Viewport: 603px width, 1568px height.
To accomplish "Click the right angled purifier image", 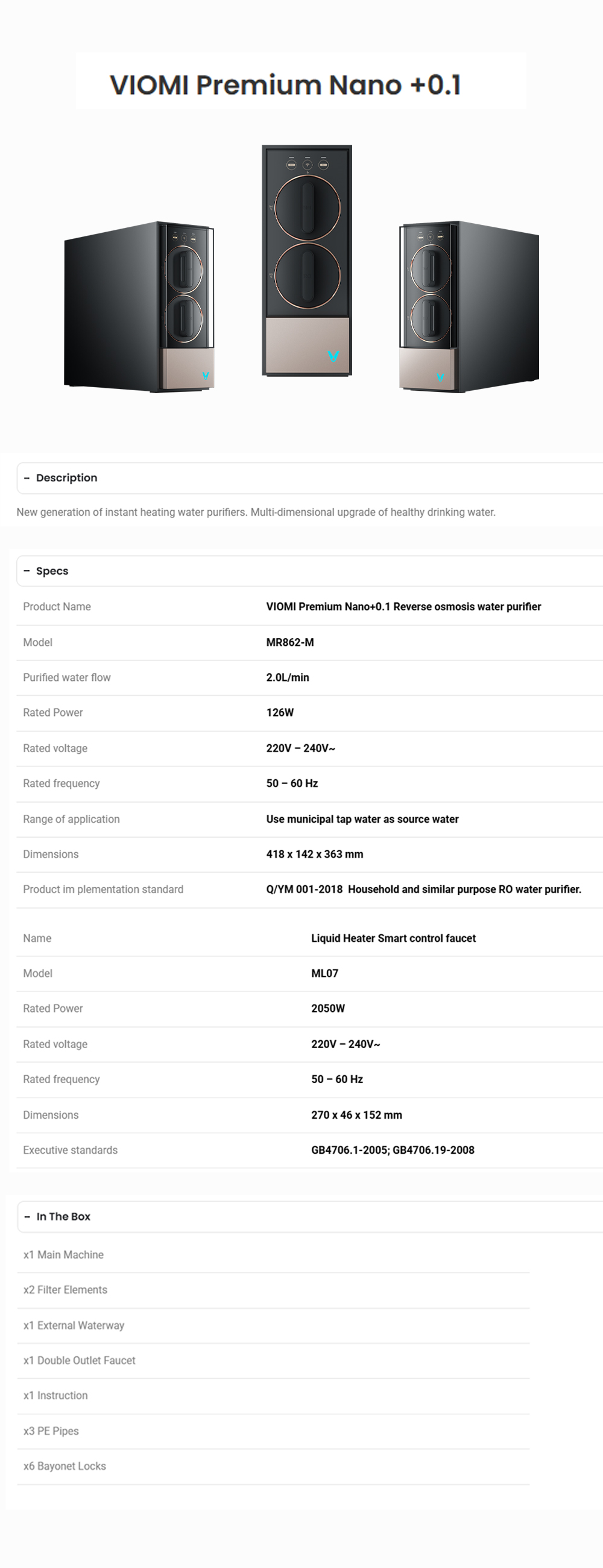I will click(x=469, y=306).
